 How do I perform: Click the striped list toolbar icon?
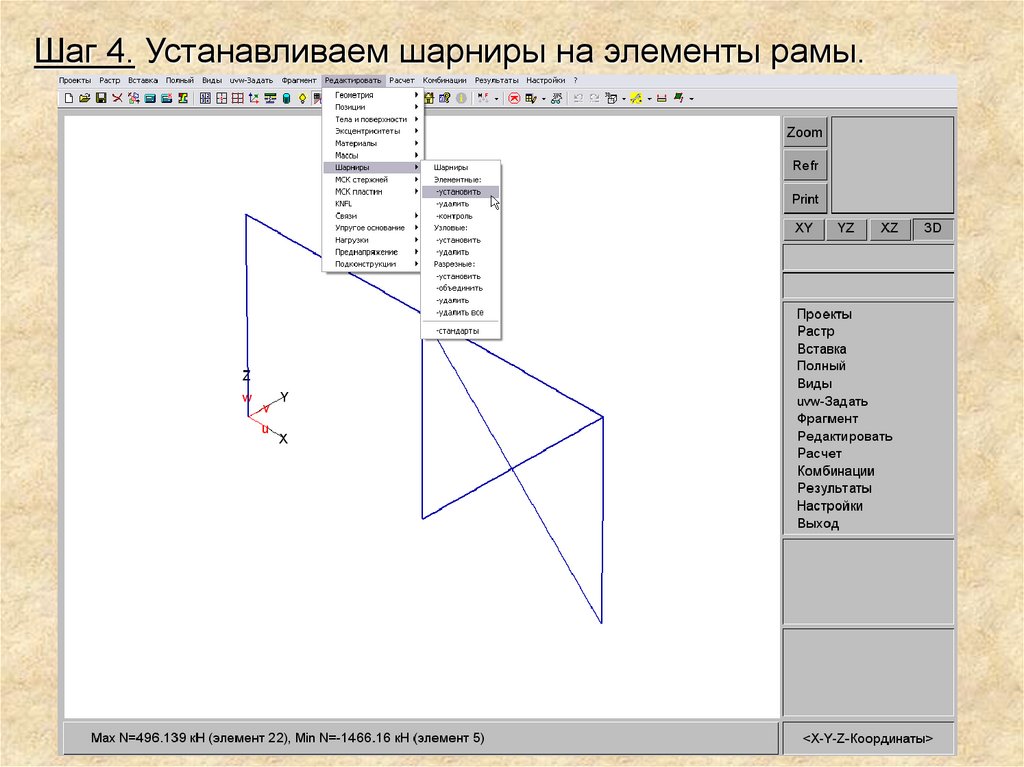270,98
